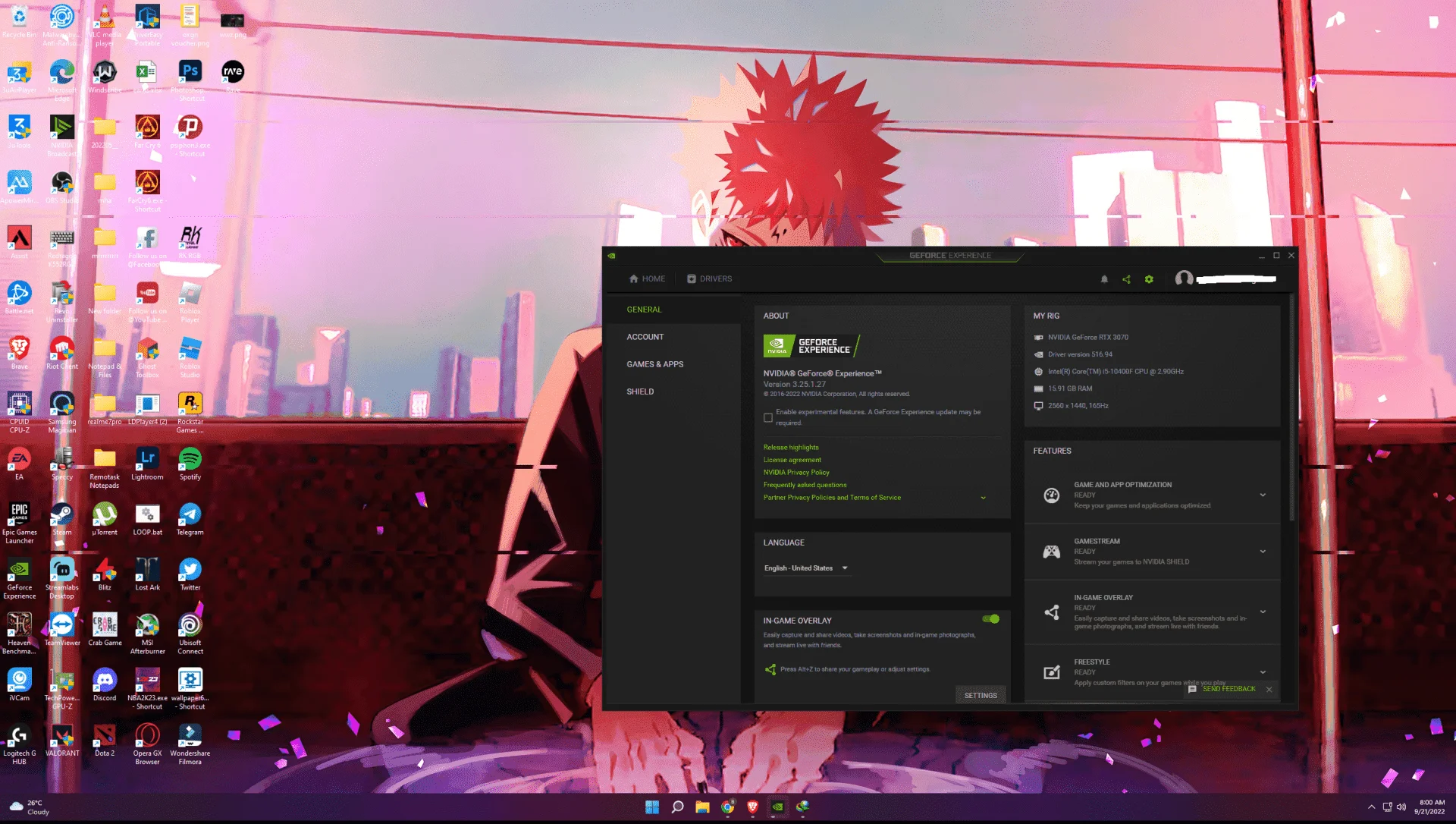Click the Game and App Optimization gauge icon
Screen dimensions: 1456x824
click(x=1051, y=495)
